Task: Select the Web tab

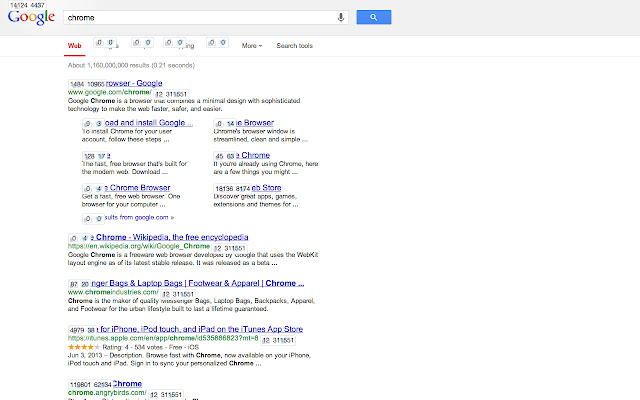Action: point(74,46)
